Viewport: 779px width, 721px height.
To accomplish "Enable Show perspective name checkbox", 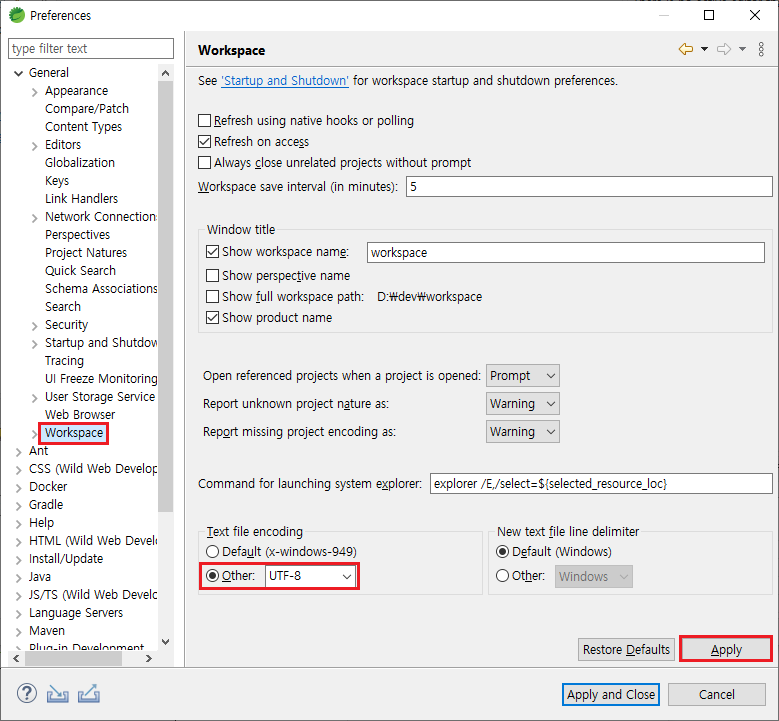I will tap(212, 275).
